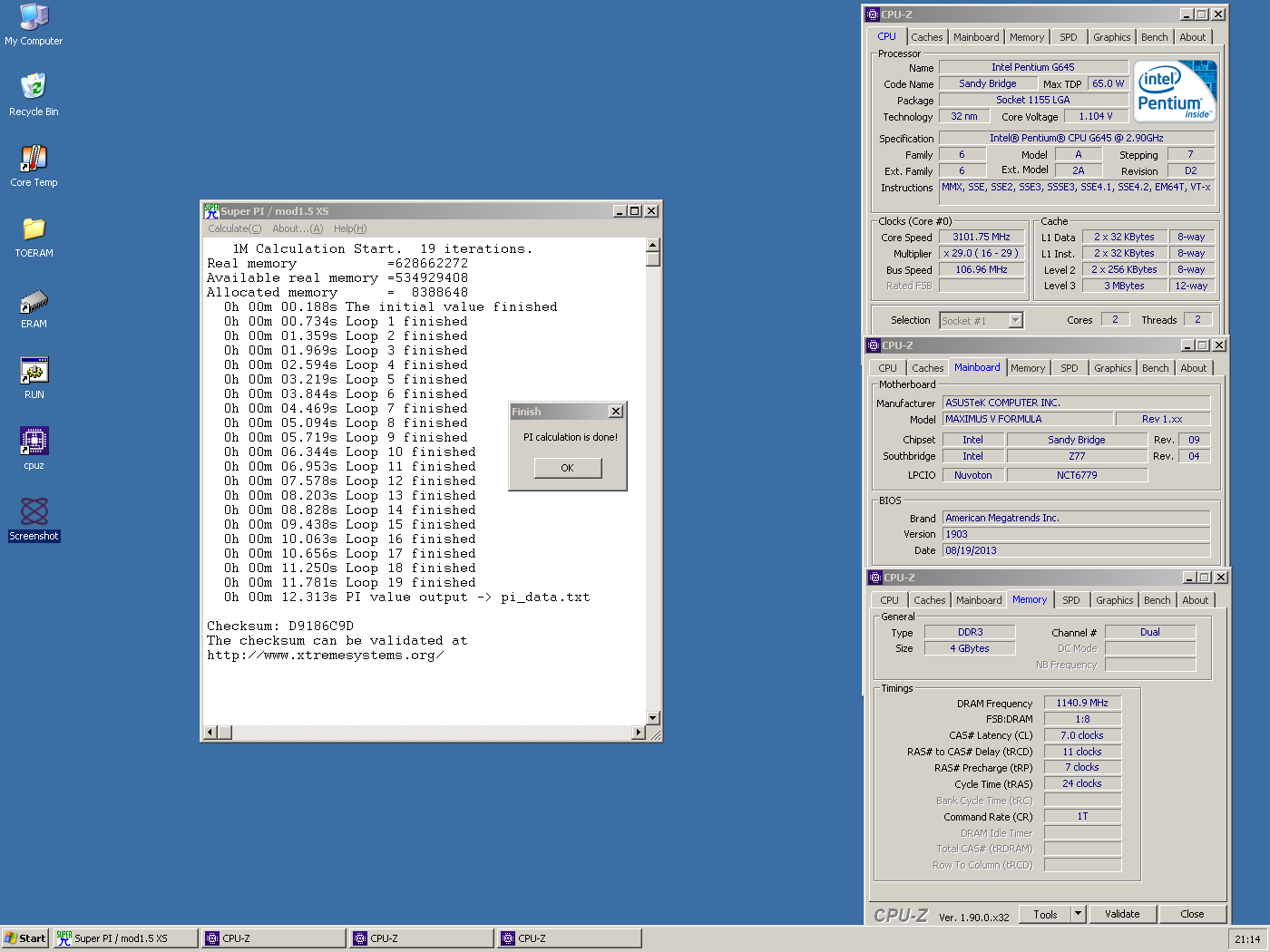Select CPU tab in bottom CPU-Z window
This screenshot has height=952, width=1270.
click(x=890, y=600)
